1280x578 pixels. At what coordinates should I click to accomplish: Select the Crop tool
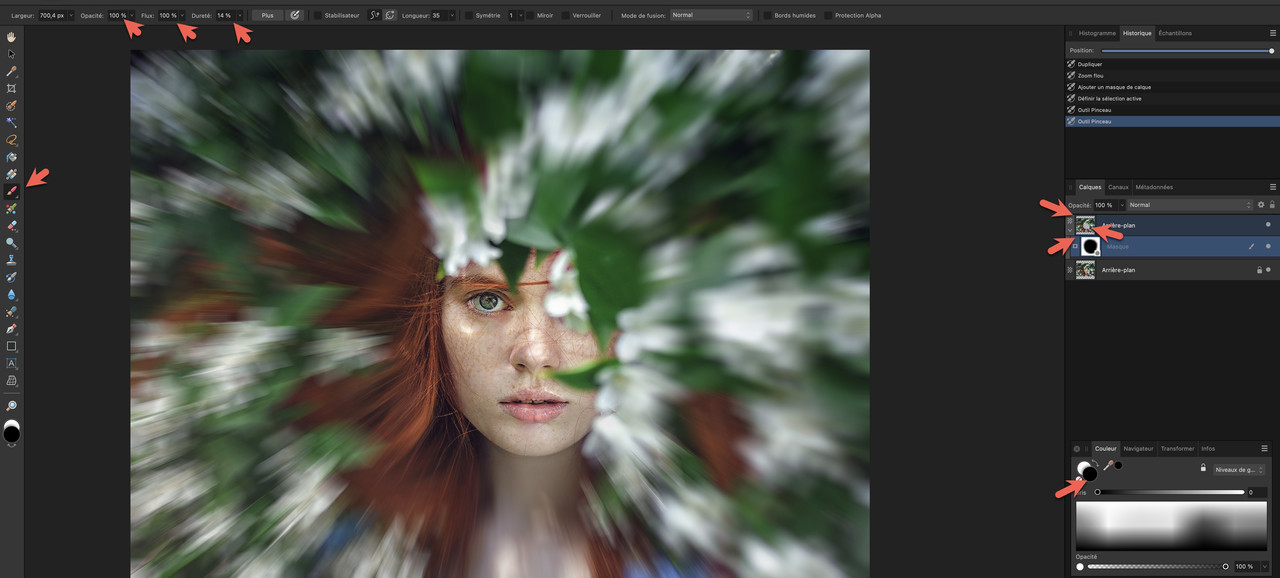pyautogui.click(x=12, y=89)
